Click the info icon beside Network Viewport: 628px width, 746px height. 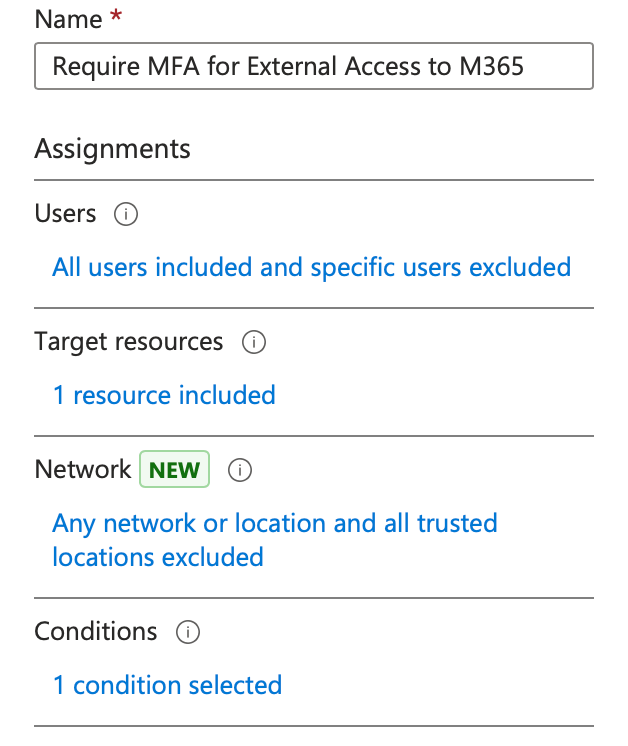[x=239, y=470]
